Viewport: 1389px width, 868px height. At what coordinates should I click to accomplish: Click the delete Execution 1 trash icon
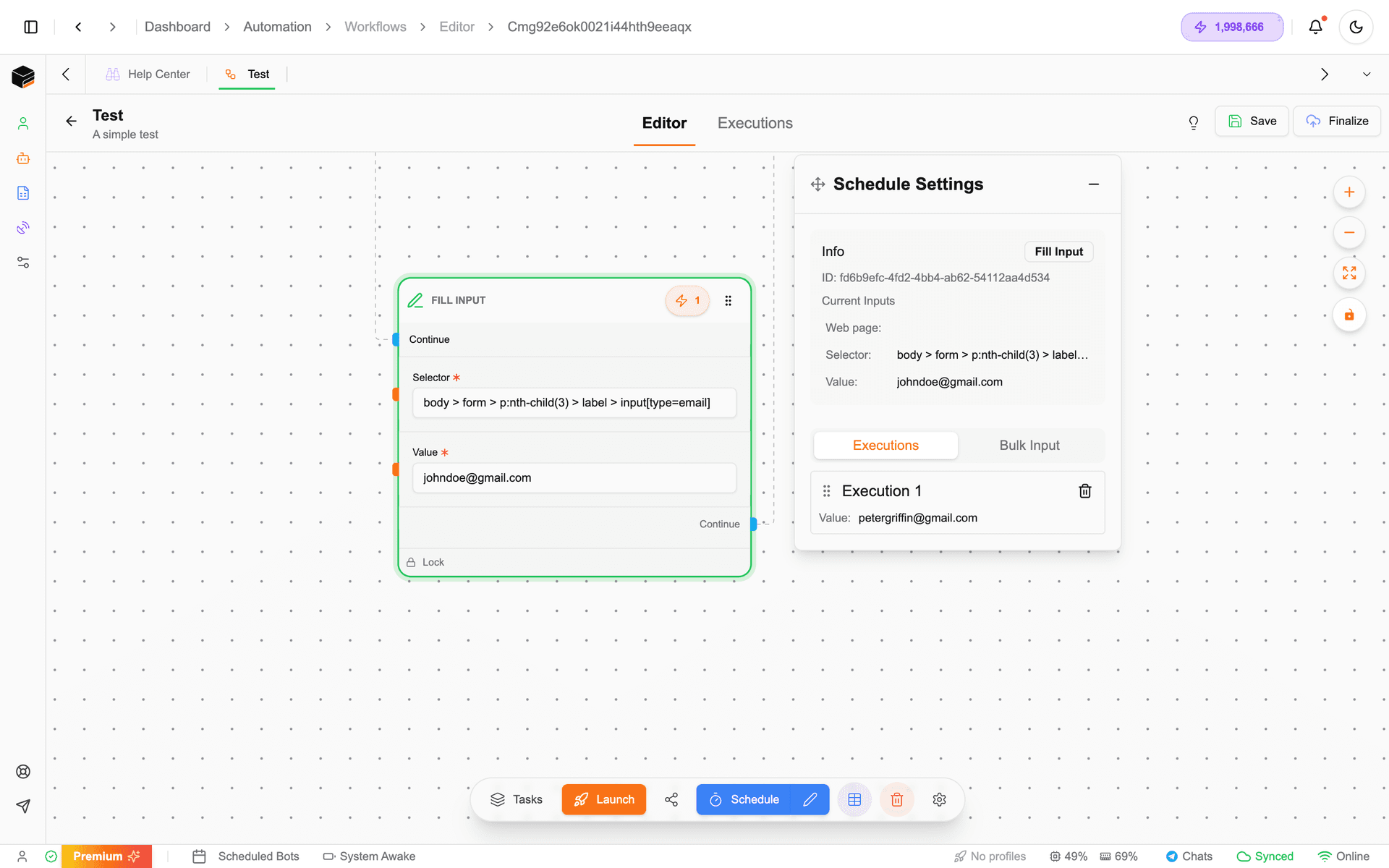coord(1084,491)
